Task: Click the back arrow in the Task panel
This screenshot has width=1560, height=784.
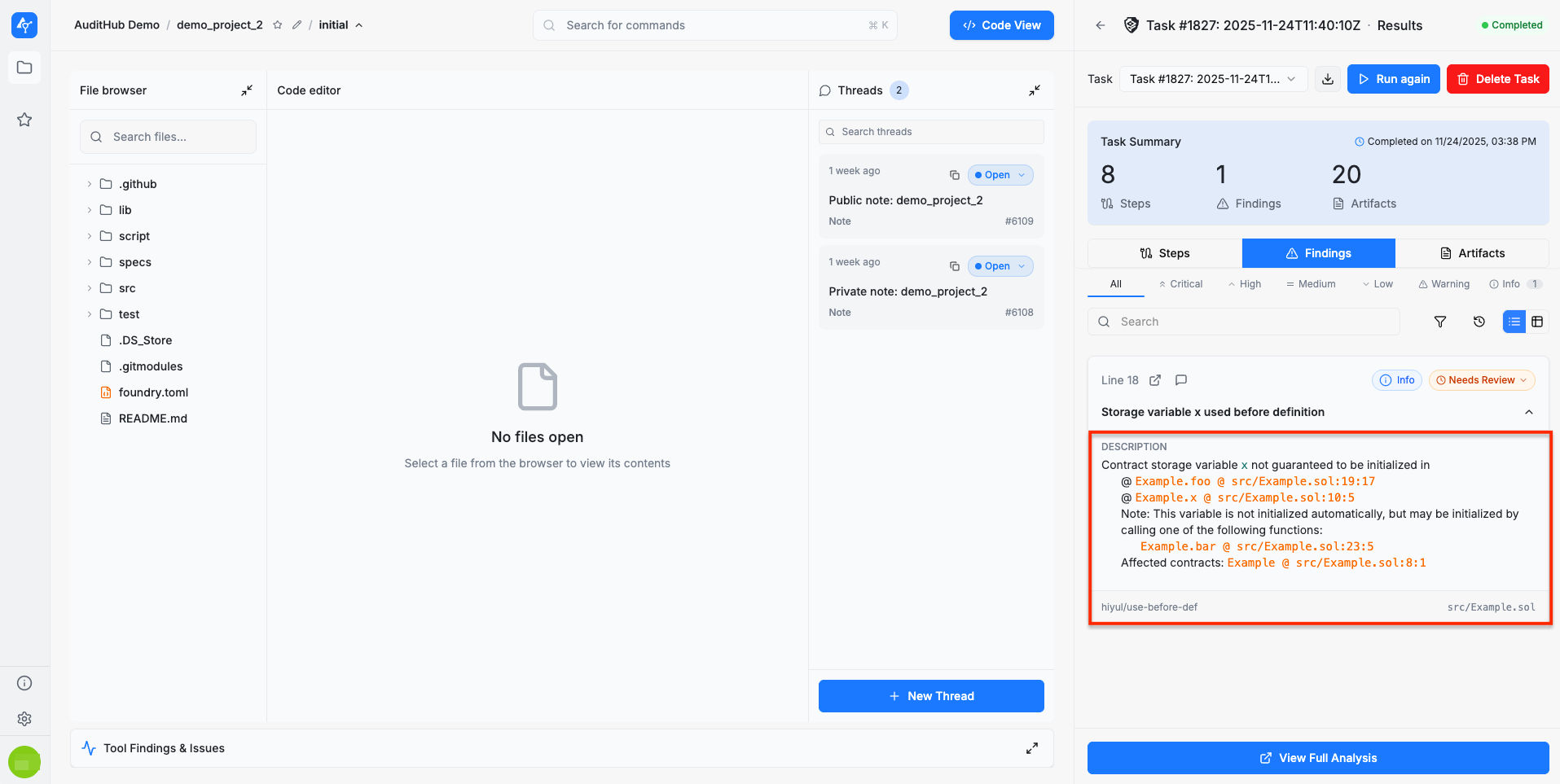Action: coord(1101,25)
